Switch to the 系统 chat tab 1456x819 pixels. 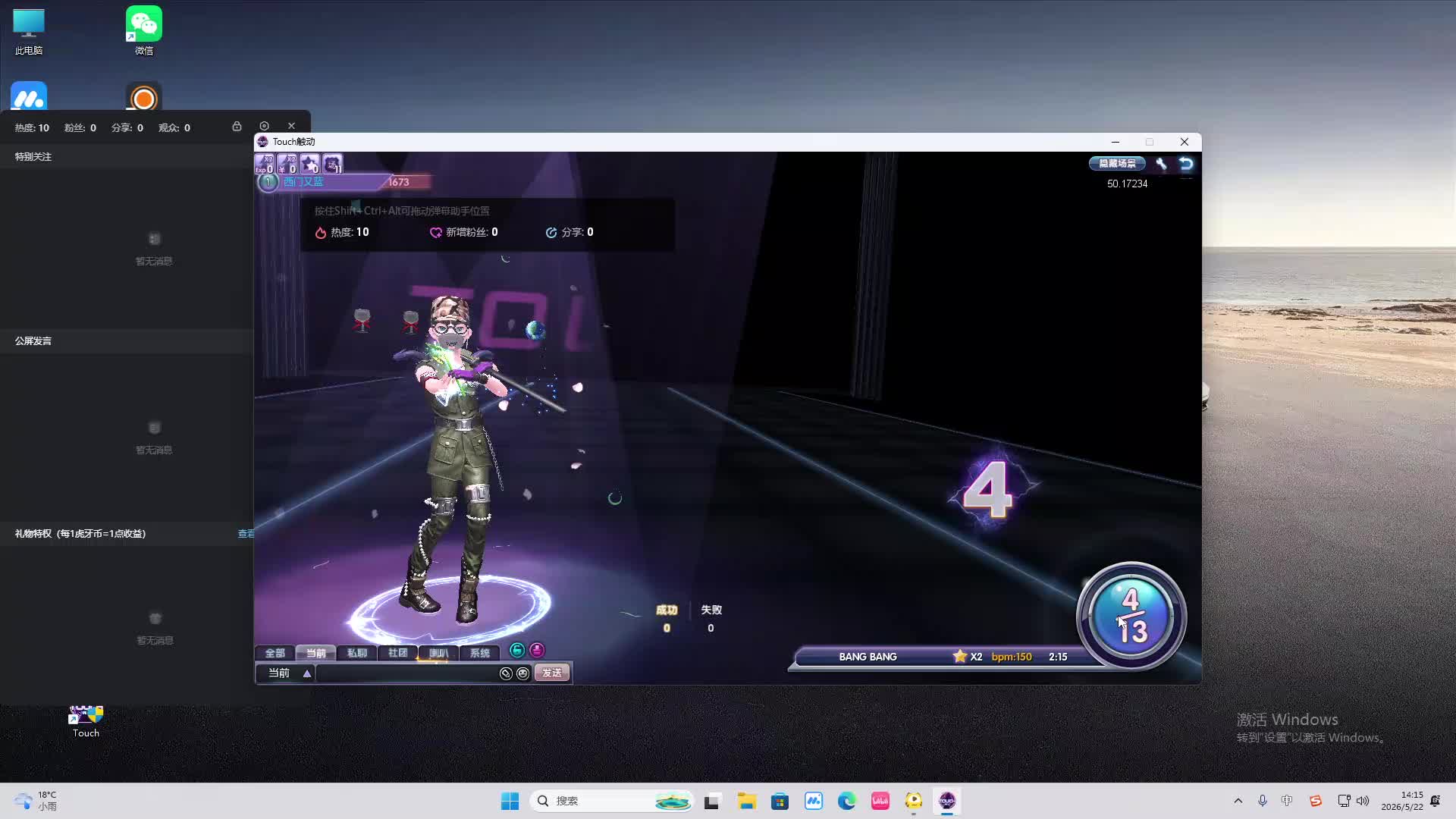pyautogui.click(x=479, y=653)
